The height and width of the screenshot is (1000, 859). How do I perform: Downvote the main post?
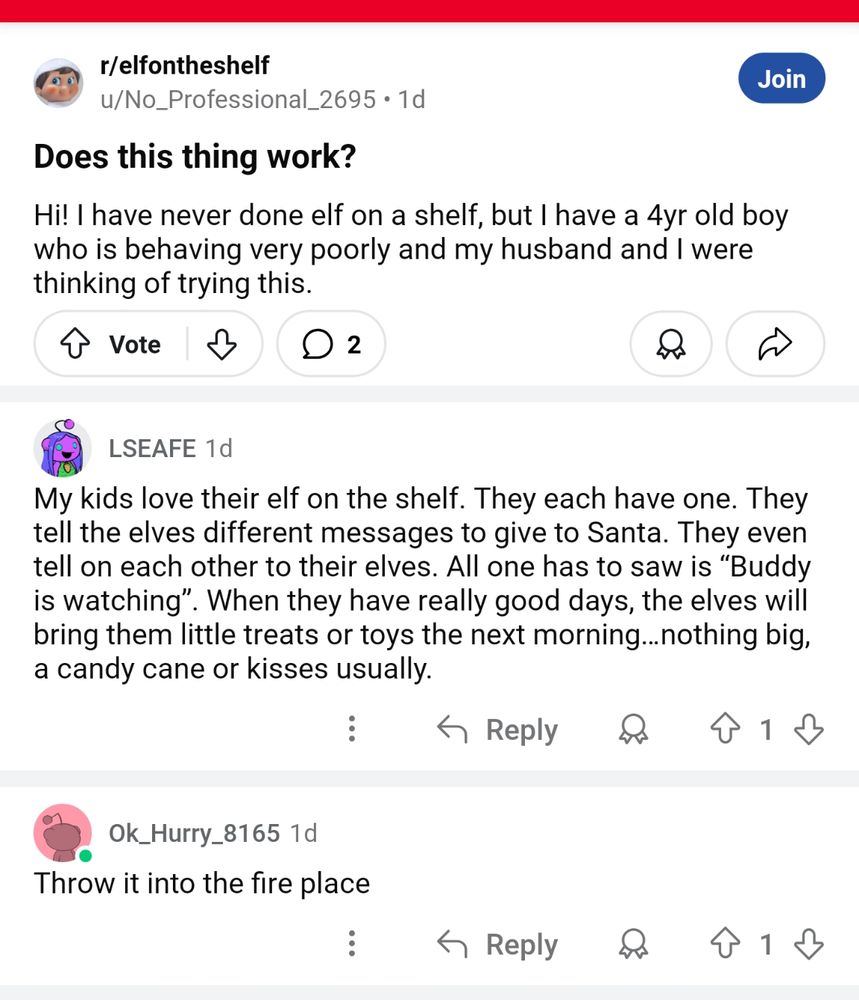point(221,345)
